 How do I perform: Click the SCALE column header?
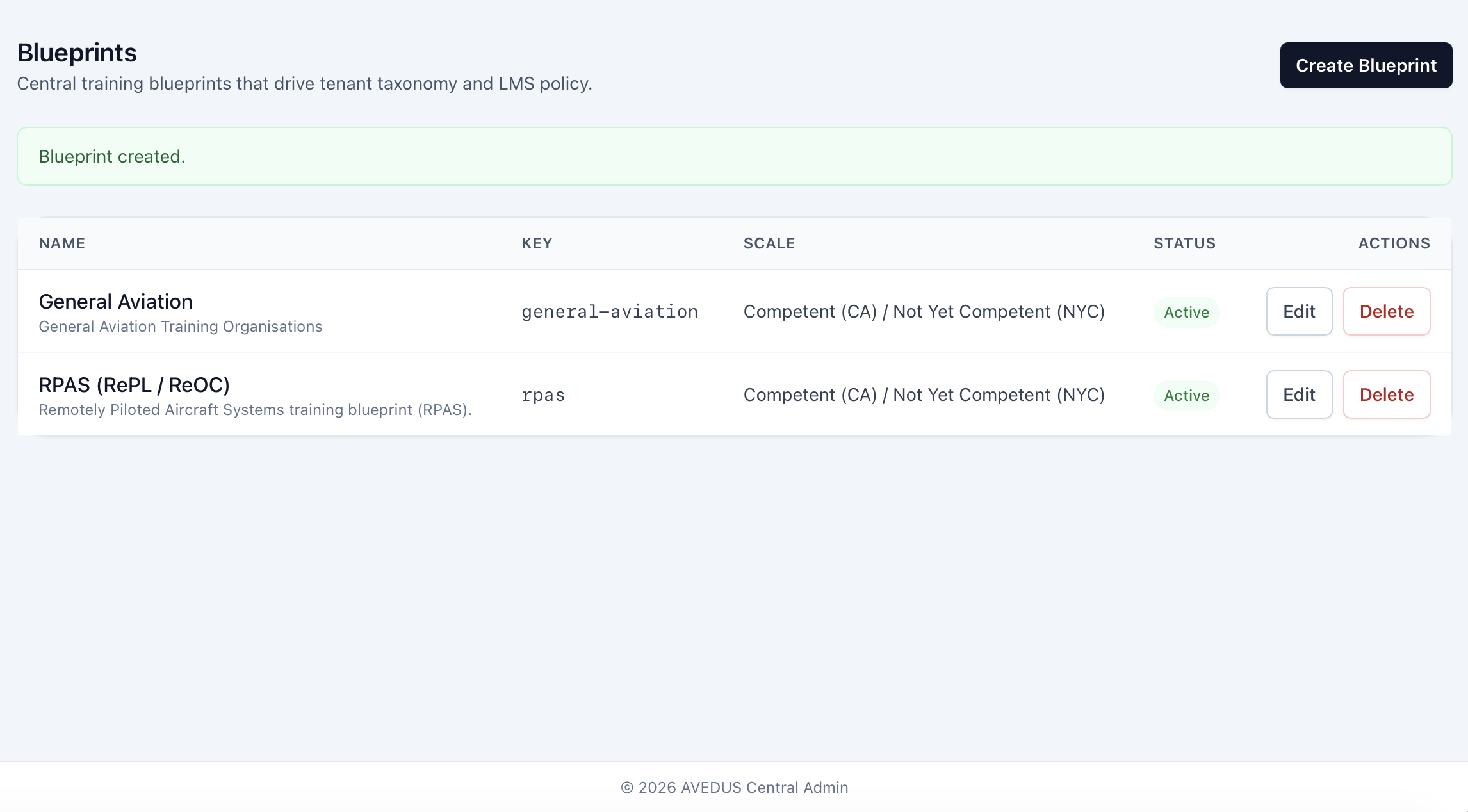[769, 243]
